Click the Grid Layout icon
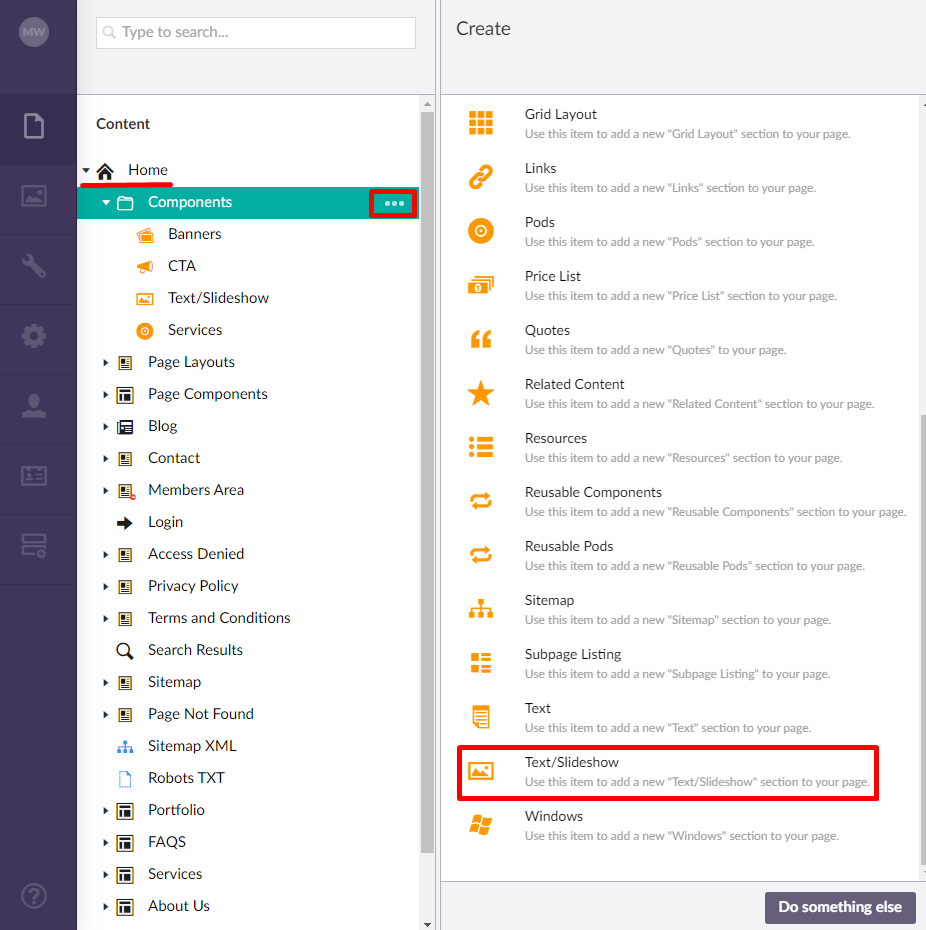Image resolution: width=926 pixels, height=930 pixels. [480, 123]
